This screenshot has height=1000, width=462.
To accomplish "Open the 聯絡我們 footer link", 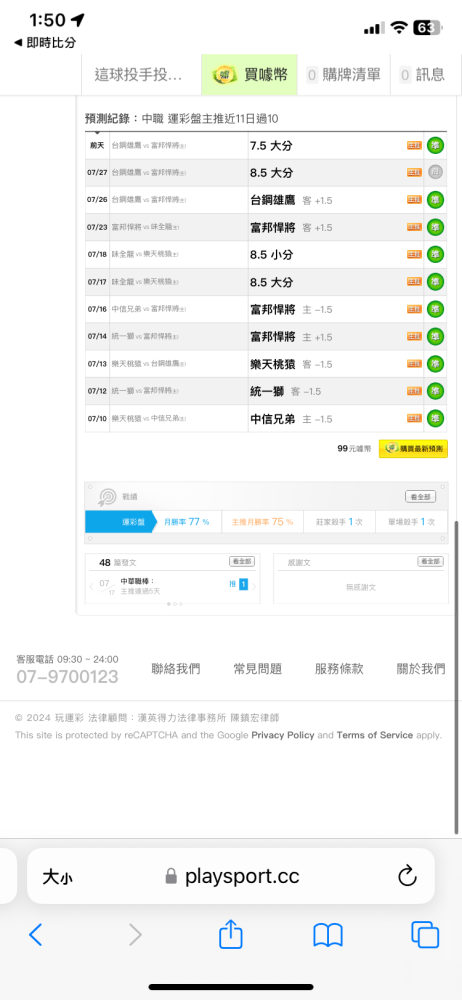I will [176, 669].
